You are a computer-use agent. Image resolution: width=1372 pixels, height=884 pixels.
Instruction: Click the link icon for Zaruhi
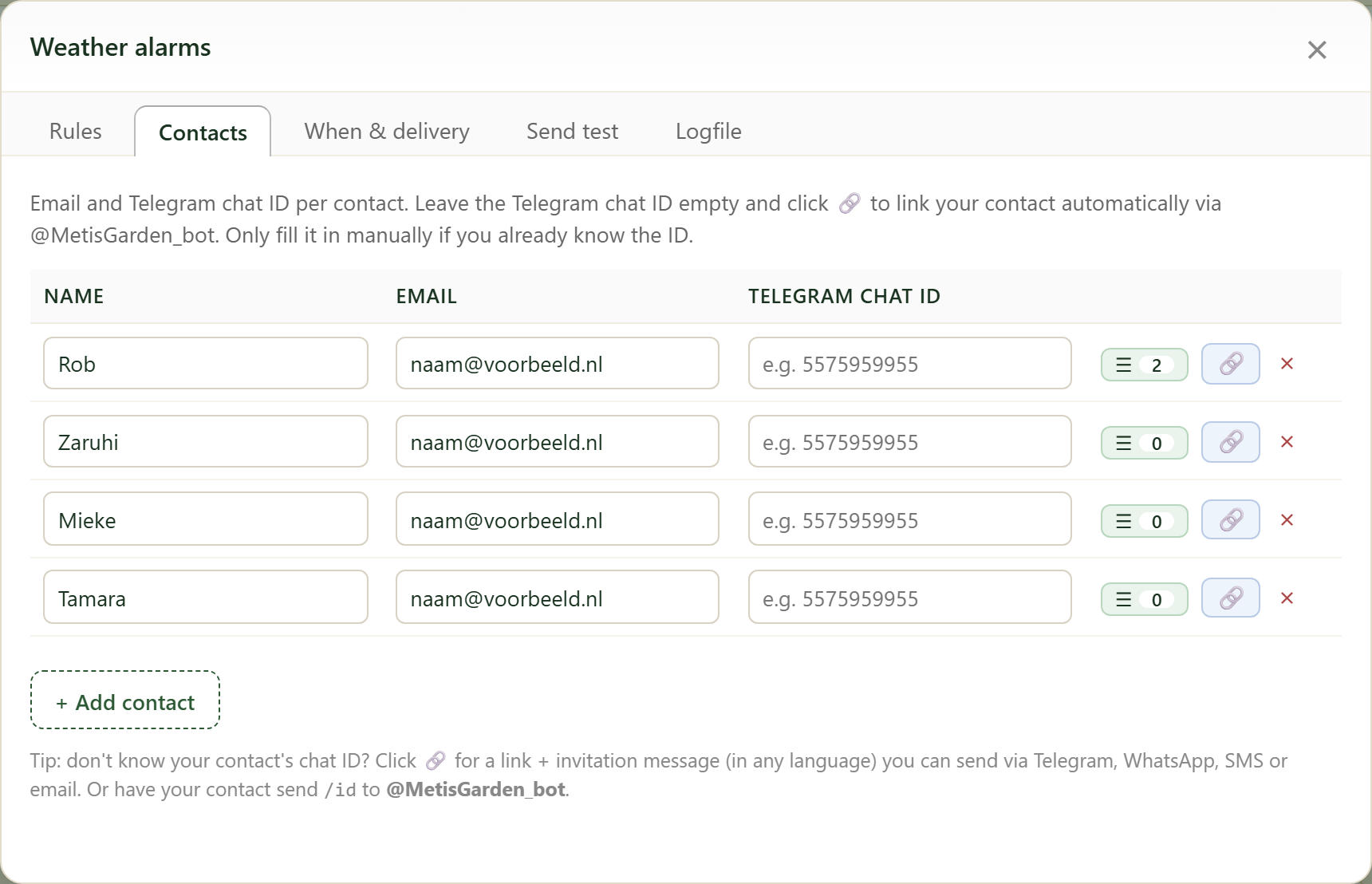tap(1231, 442)
